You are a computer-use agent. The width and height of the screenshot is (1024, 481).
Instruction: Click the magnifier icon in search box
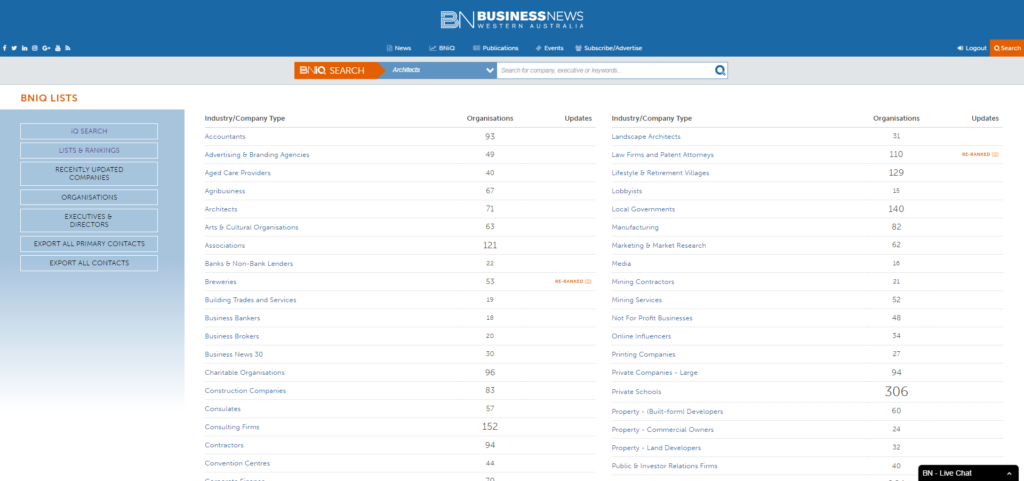pyautogui.click(x=720, y=70)
